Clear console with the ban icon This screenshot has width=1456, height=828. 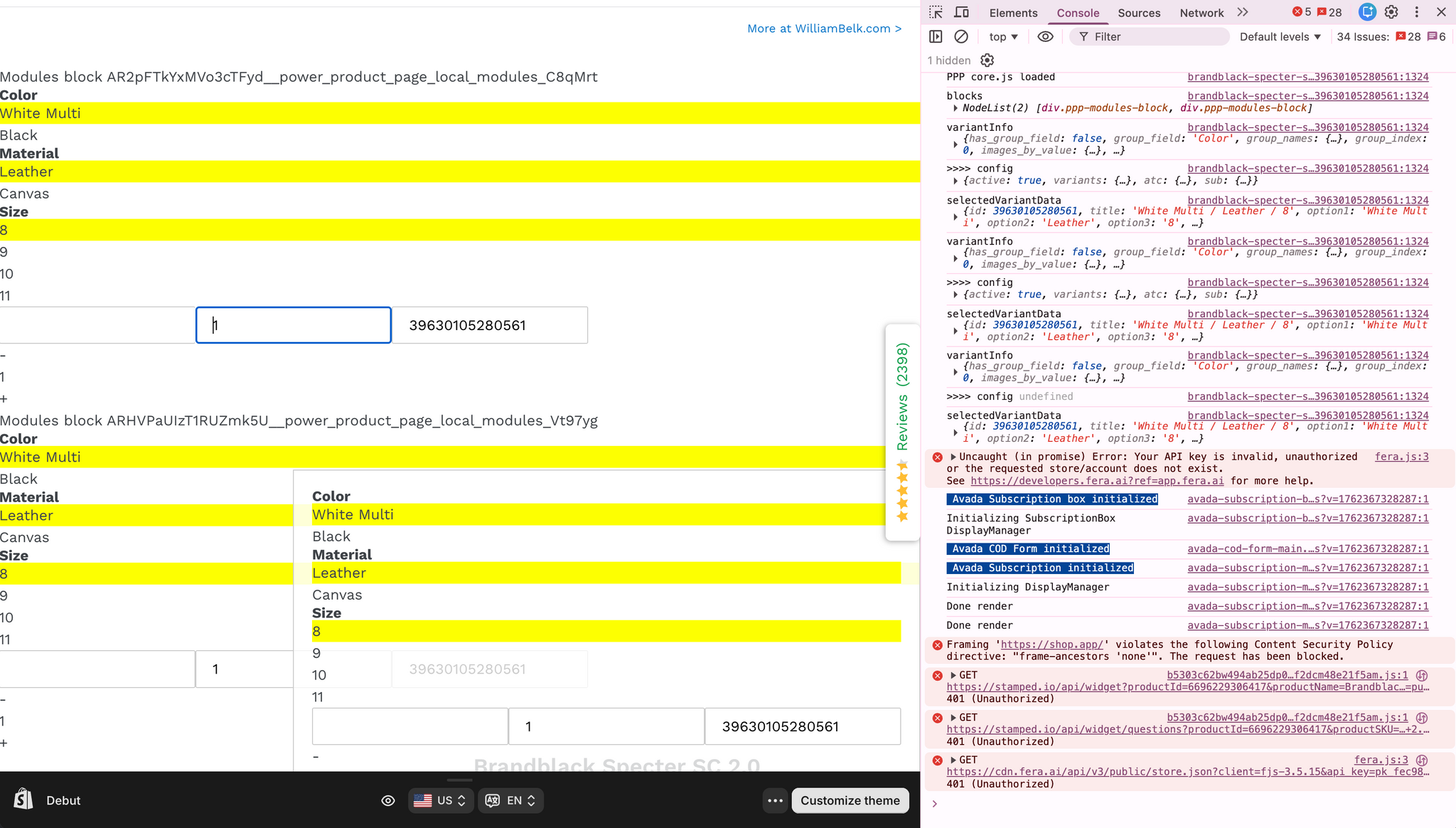point(961,36)
